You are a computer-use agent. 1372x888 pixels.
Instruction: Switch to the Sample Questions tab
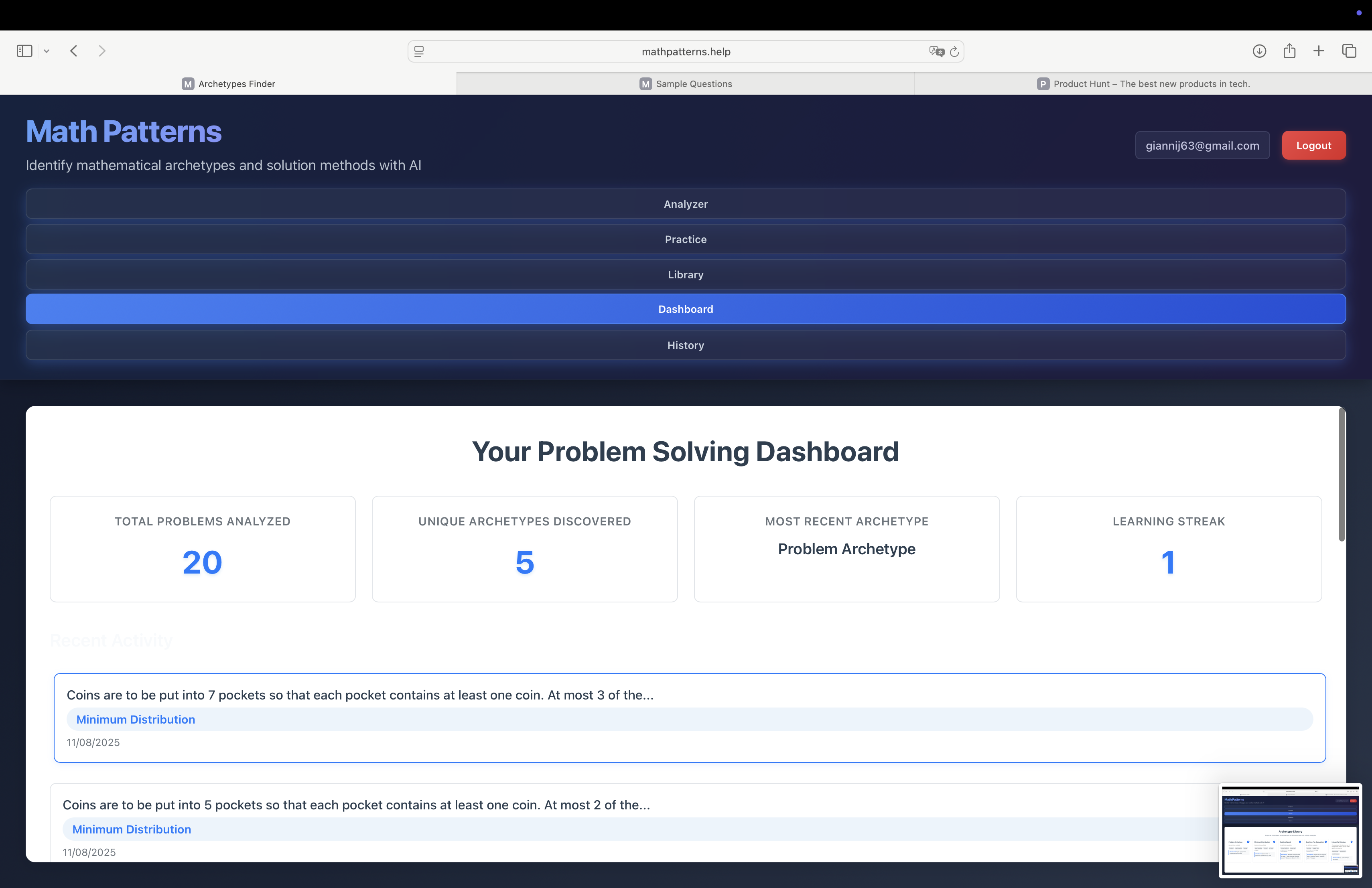pos(686,84)
